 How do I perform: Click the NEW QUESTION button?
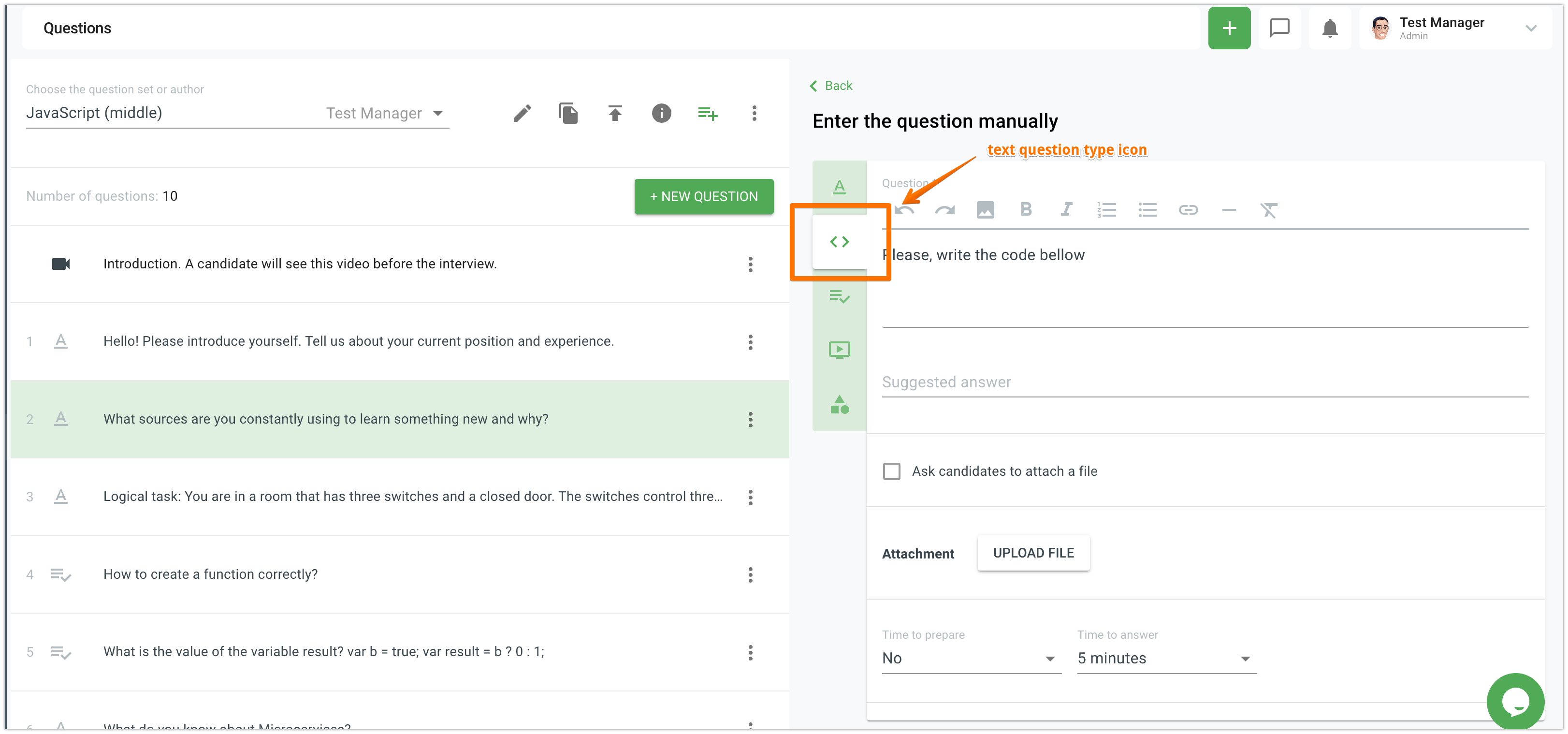[x=703, y=197]
